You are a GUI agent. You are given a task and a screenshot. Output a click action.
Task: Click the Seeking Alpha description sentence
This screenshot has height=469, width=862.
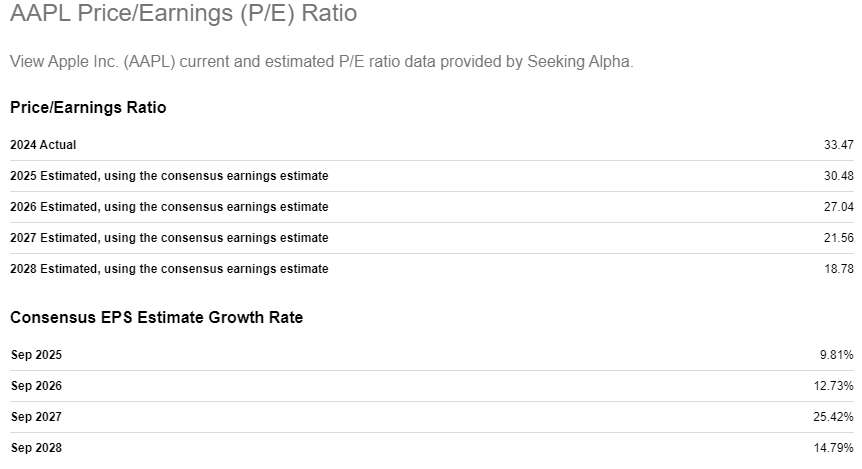321,62
